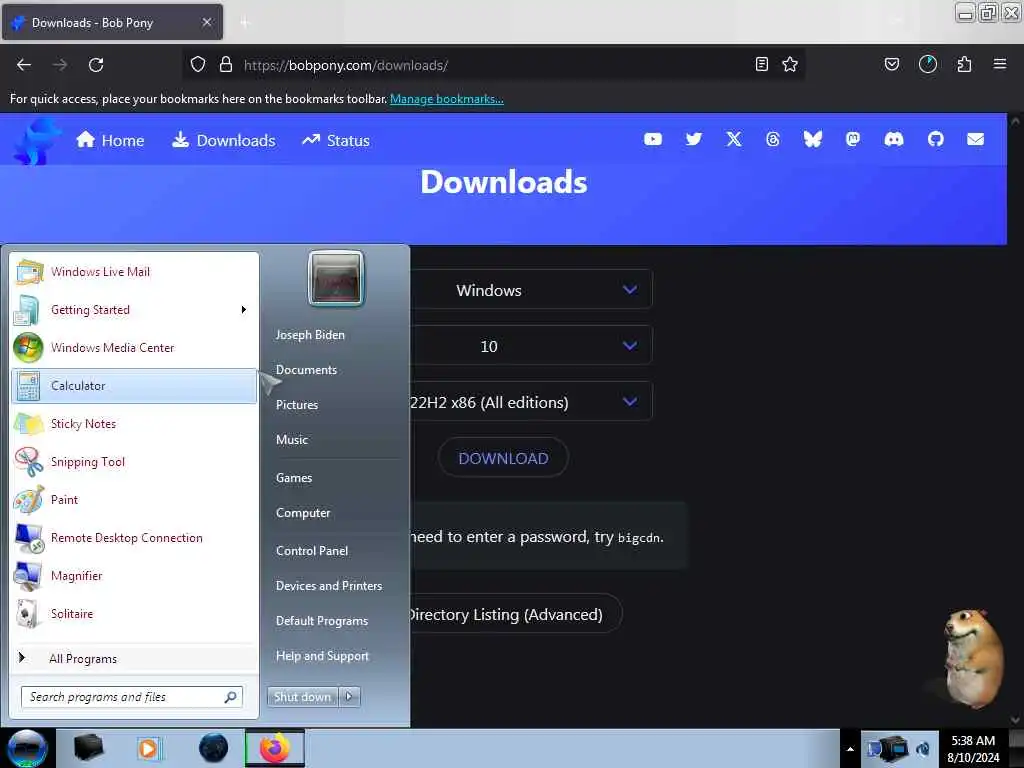This screenshot has height=768, width=1024.
Task: Open Mastodon icon in site header
Action: coord(853,139)
